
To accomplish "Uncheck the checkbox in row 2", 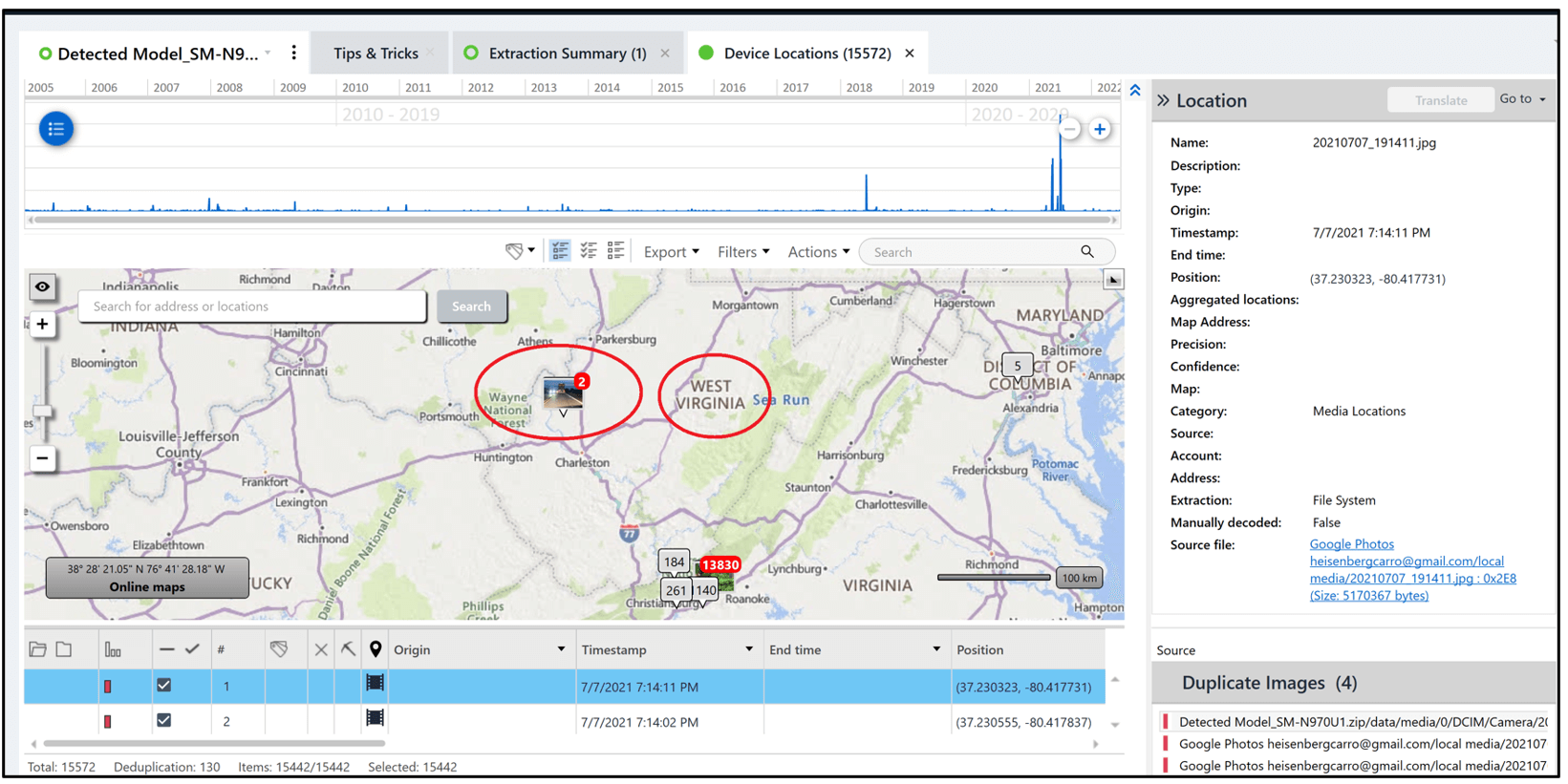I will 164,721.
